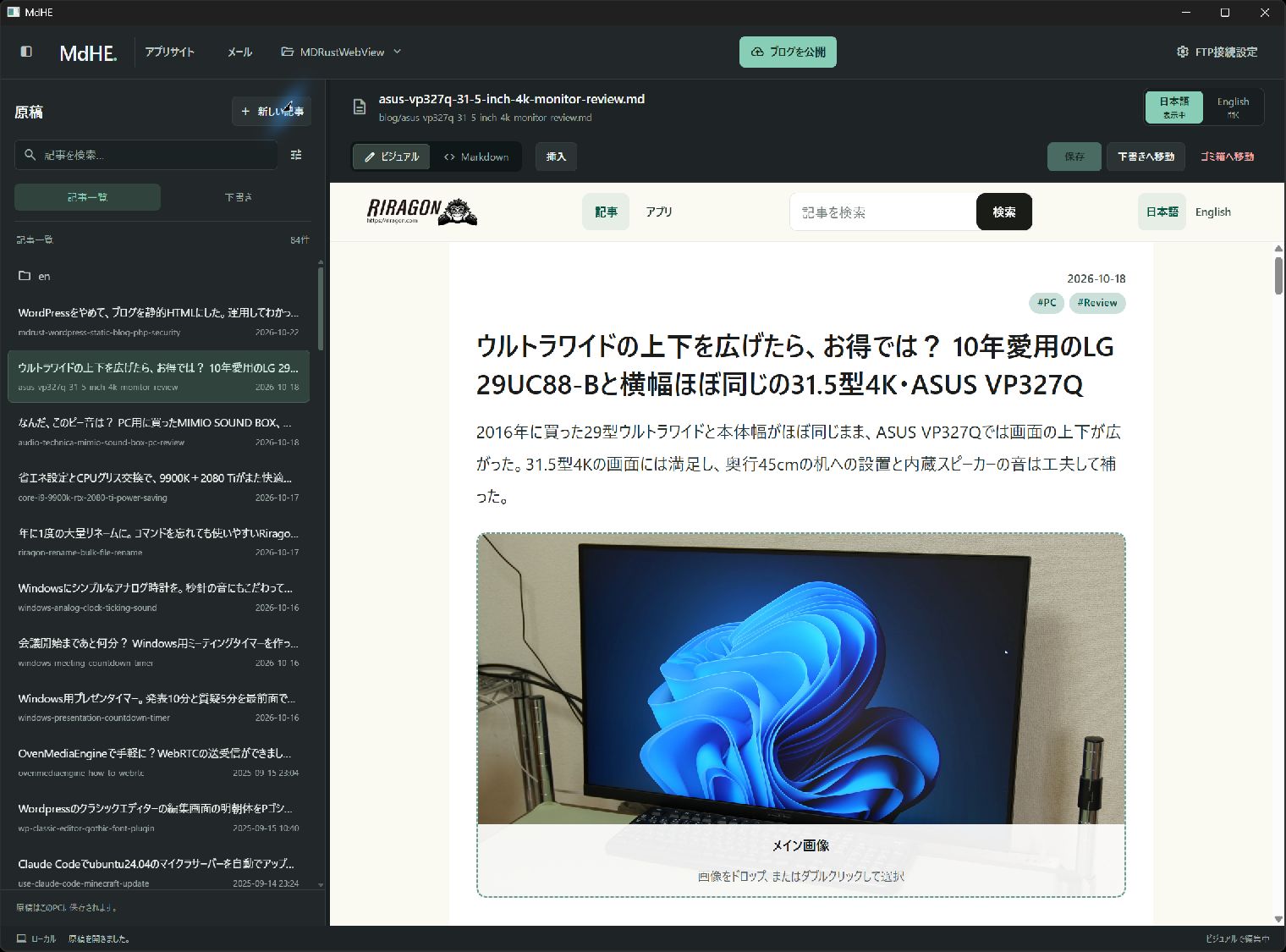The height and width of the screenshot is (952, 1286).
Task: Click the document file icon beside the filename
Action: click(x=360, y=107)
